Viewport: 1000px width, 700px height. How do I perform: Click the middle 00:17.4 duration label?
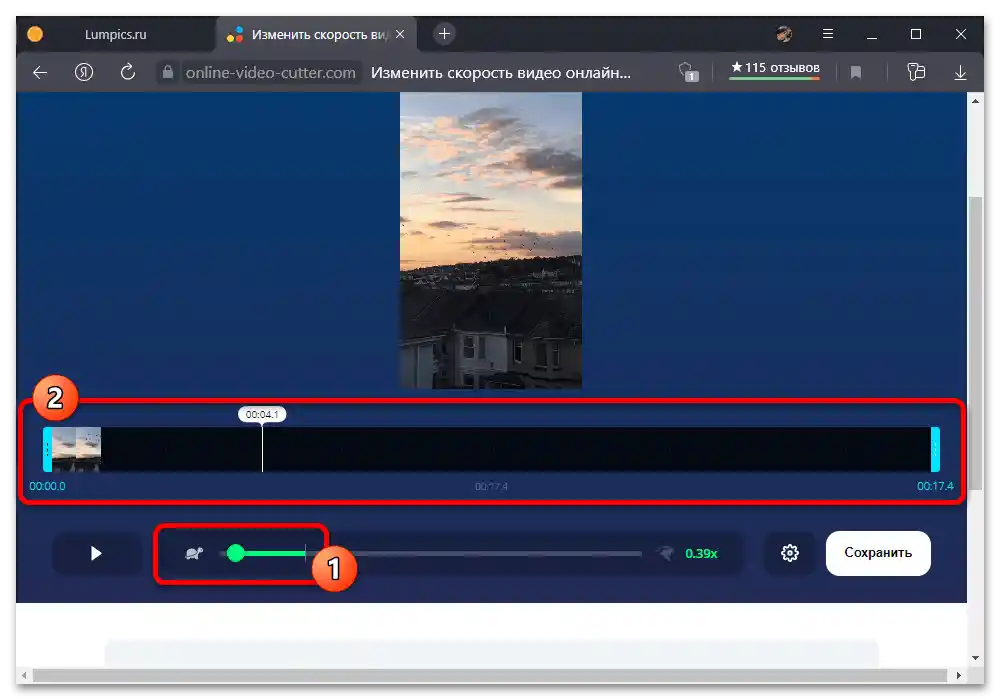click(491, 486)
